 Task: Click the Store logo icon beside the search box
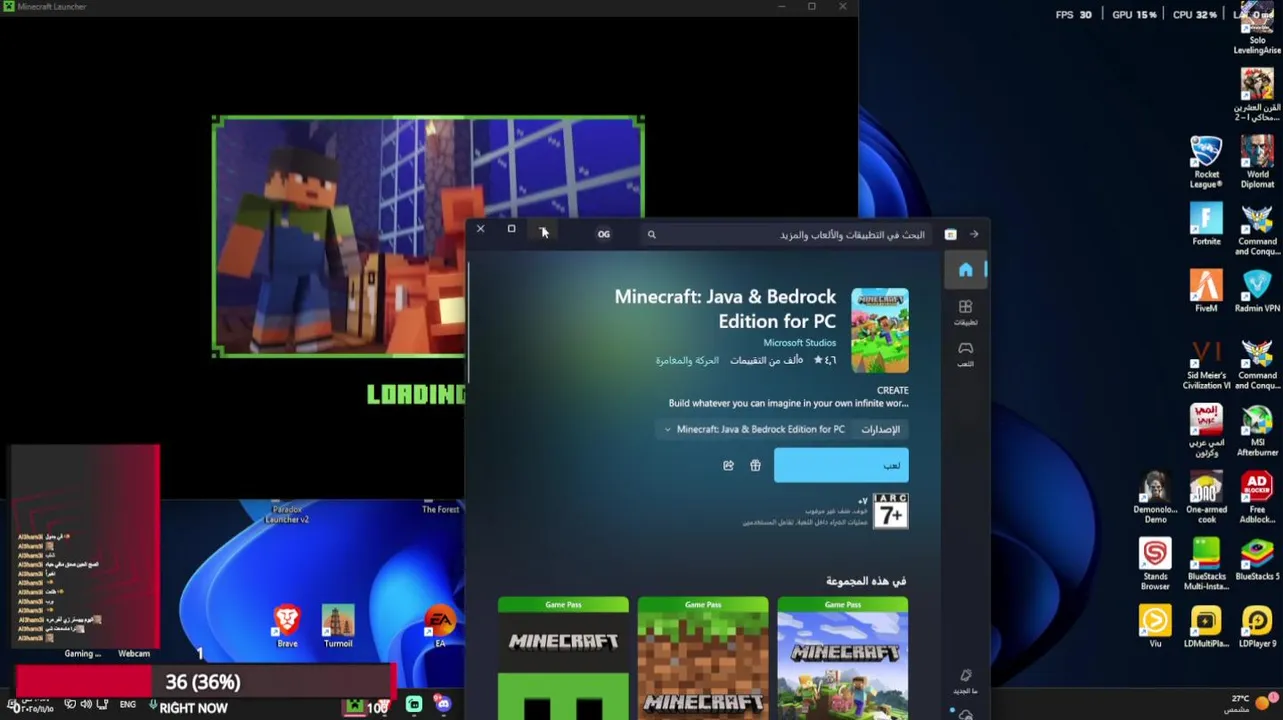pos(950,234)
